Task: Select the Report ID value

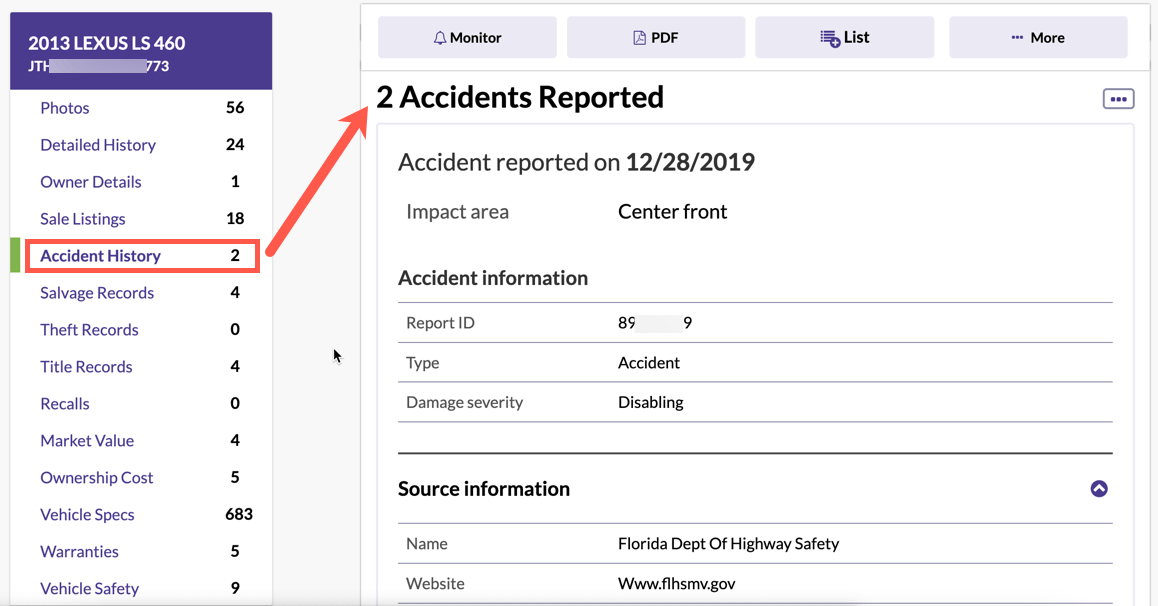Action: tap(654, 323)
